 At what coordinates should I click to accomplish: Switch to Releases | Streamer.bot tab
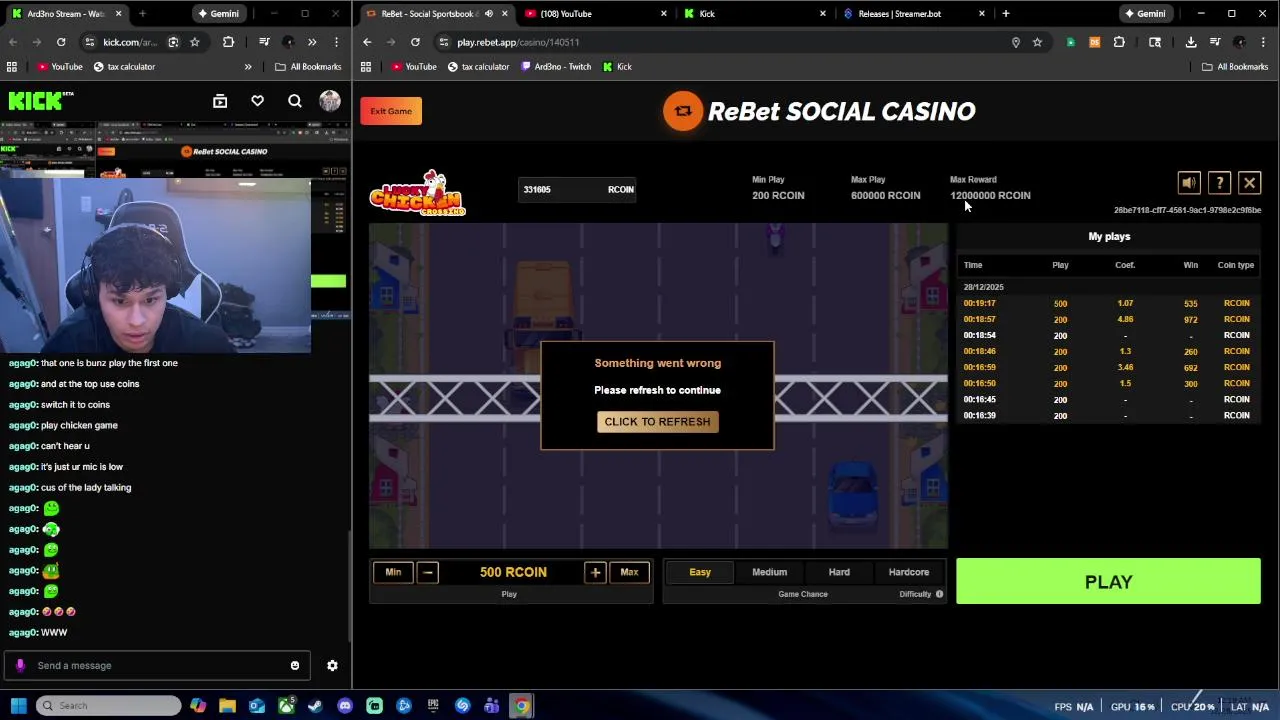coord(914,14)
